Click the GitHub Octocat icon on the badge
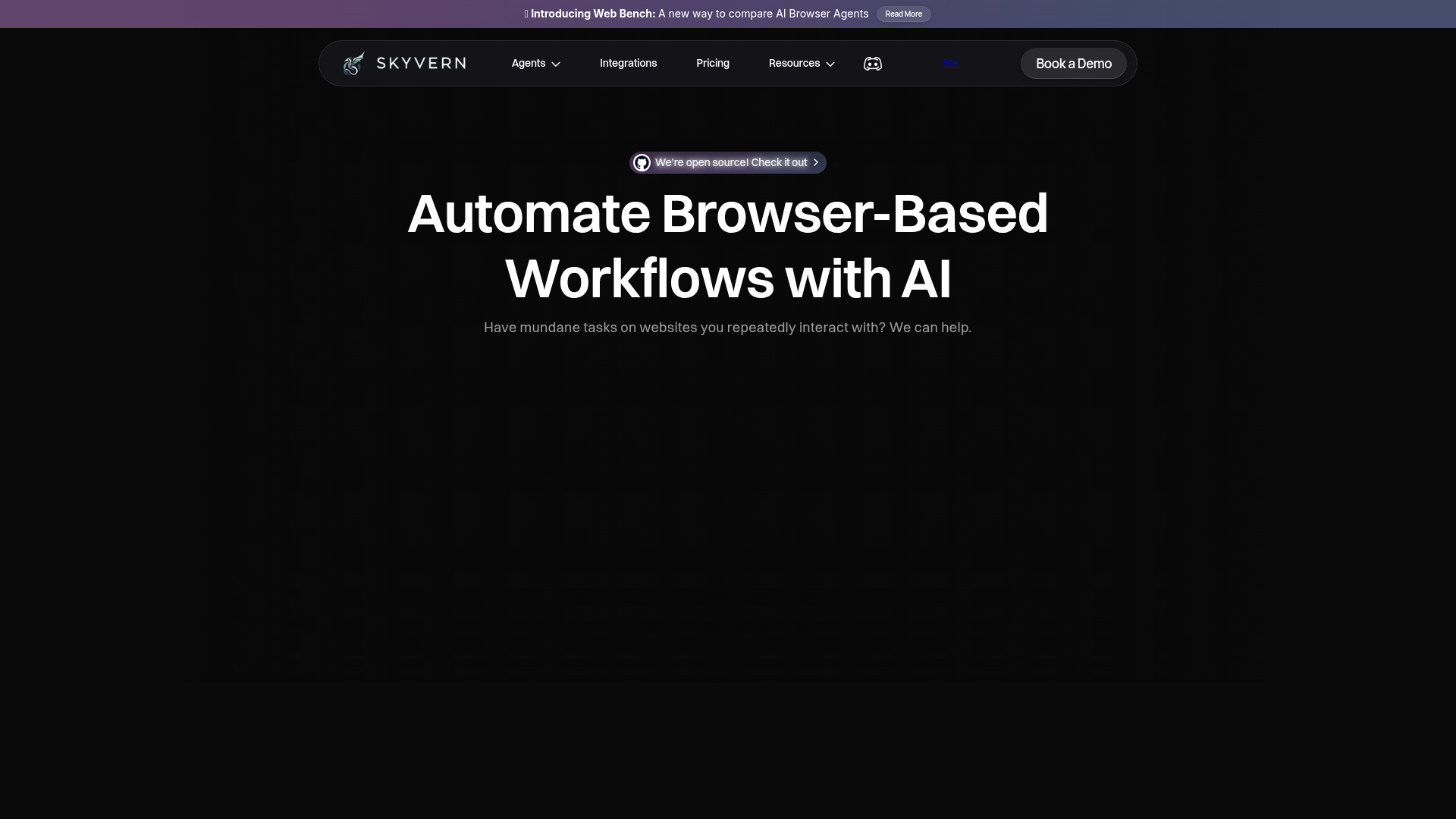This screenshot has width=1456, height=819. click(x=642, y=162)
